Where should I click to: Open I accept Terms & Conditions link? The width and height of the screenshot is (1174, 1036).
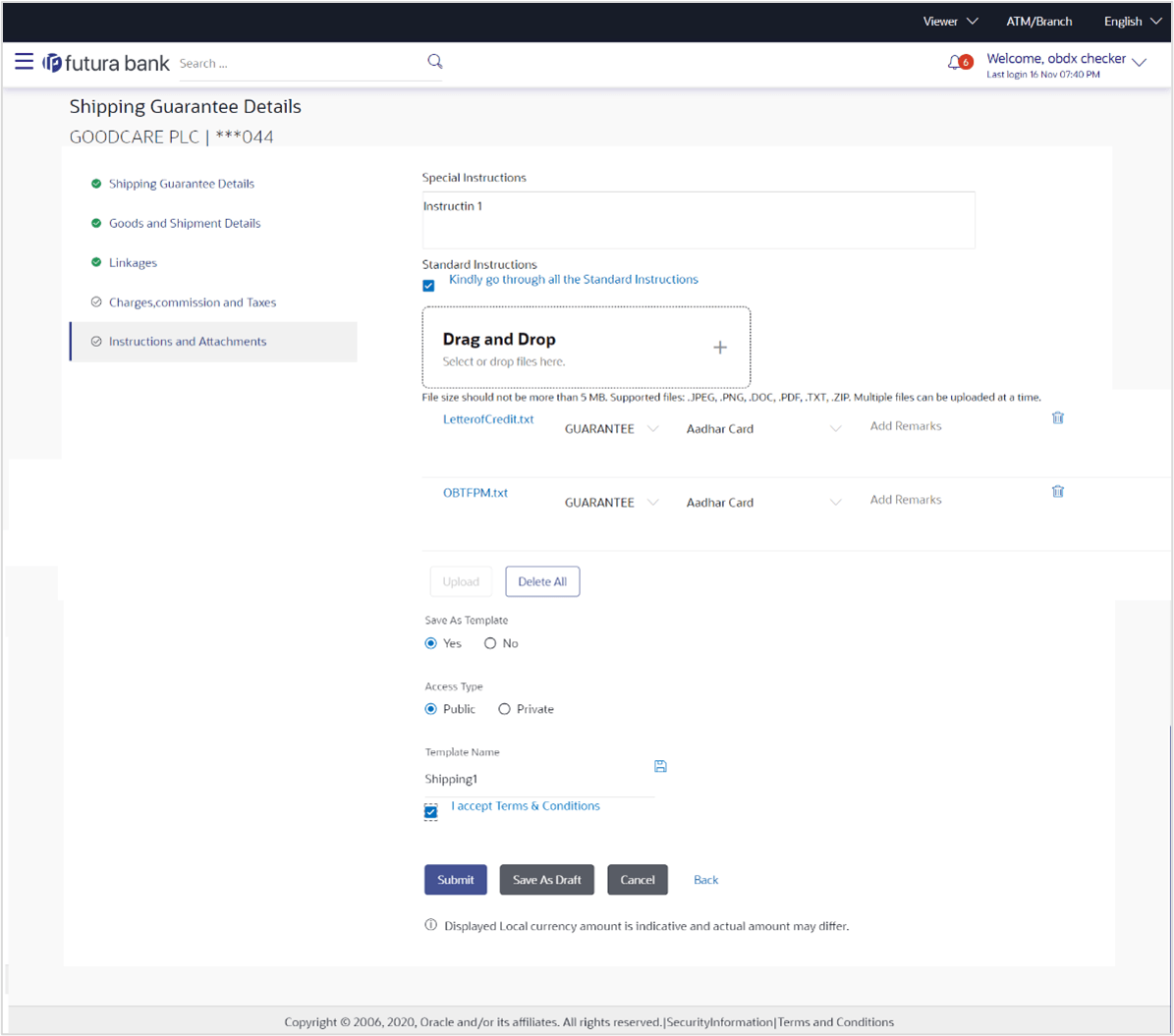coord(526,805)
